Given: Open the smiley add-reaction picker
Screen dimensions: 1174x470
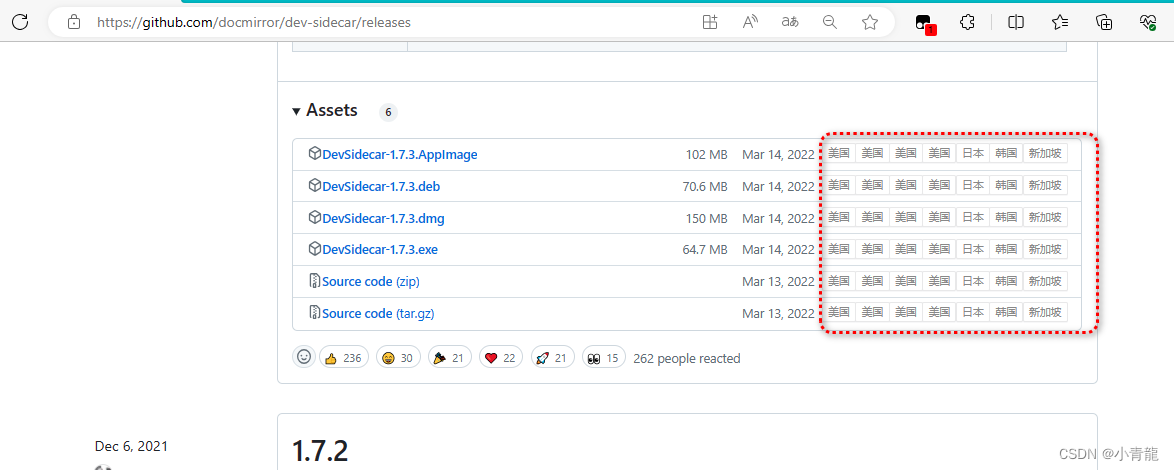Looking at the screenshot, I should click(x=304, y=357).
